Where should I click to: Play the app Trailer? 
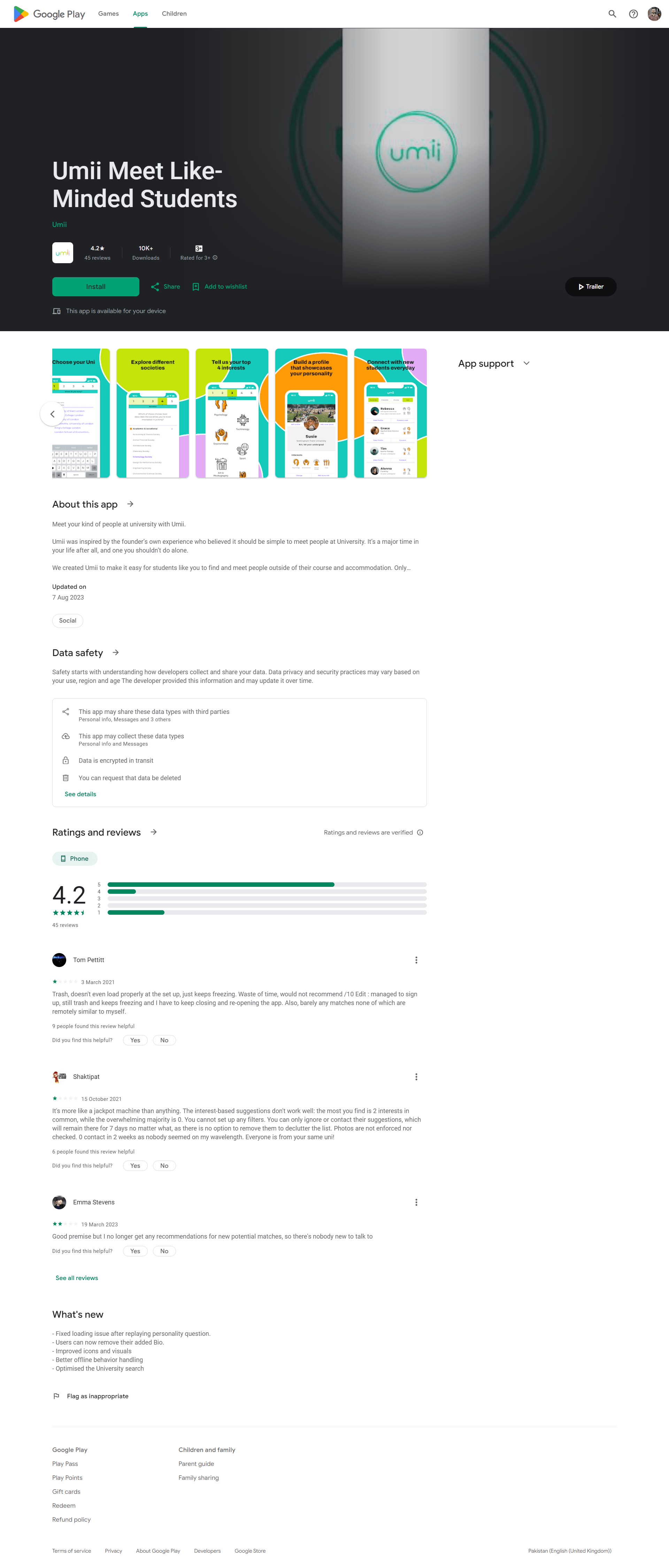click(590, 286)
